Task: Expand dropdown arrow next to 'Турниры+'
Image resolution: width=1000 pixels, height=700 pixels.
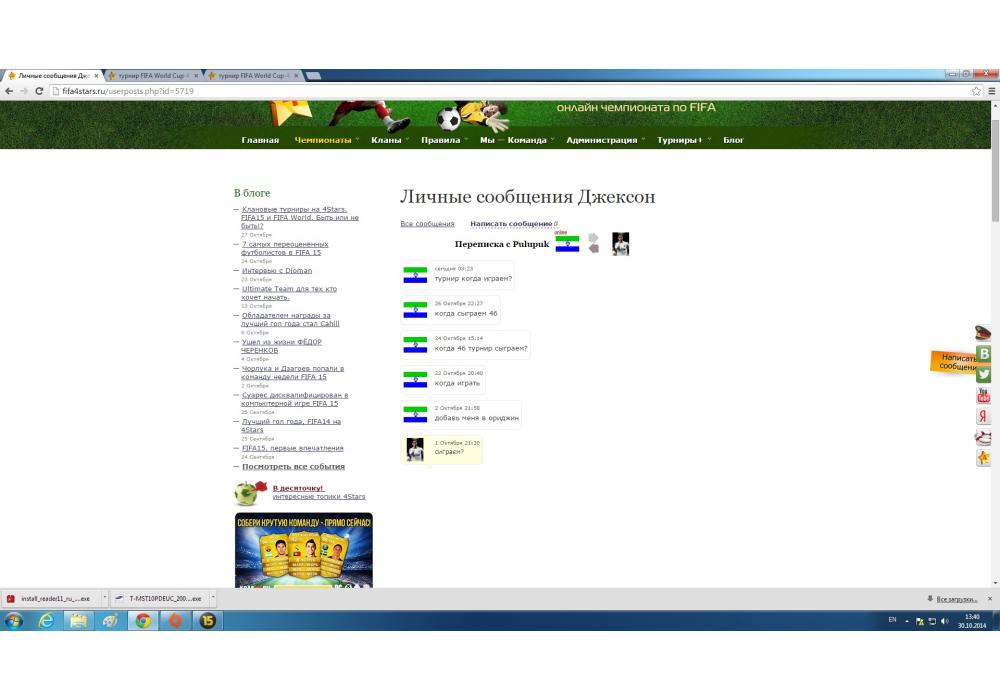Action: point(709,140)
